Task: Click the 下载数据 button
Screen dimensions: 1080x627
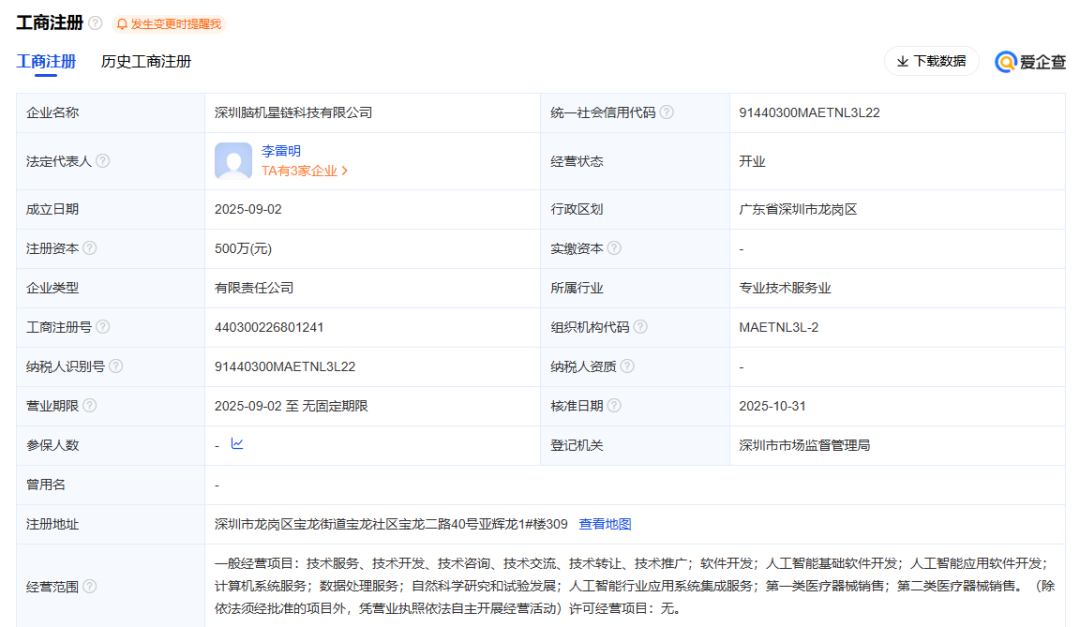Action: click(x=932, y=61)
